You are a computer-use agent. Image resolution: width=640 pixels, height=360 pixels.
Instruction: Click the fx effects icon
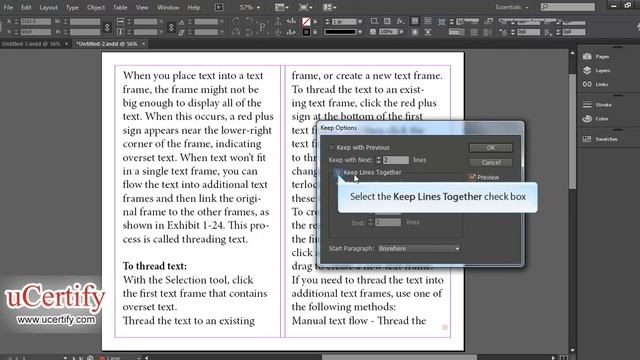400,21
